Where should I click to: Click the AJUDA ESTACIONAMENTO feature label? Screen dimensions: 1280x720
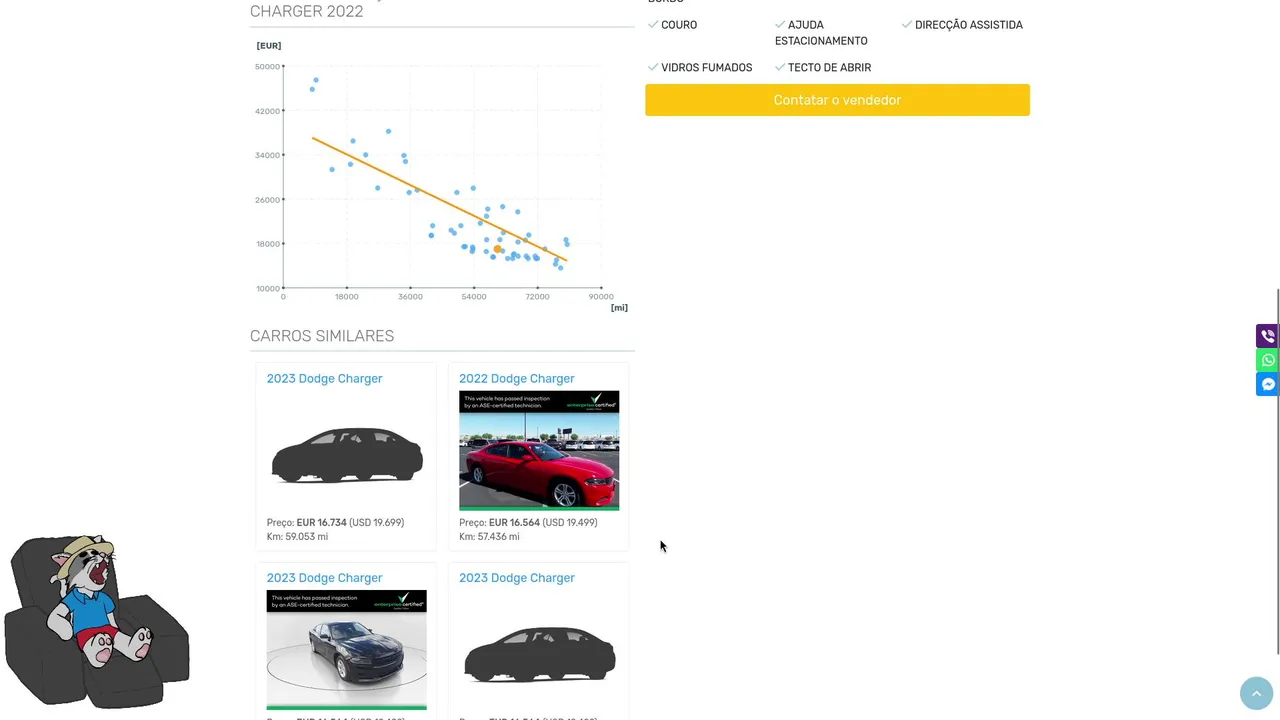821,33
